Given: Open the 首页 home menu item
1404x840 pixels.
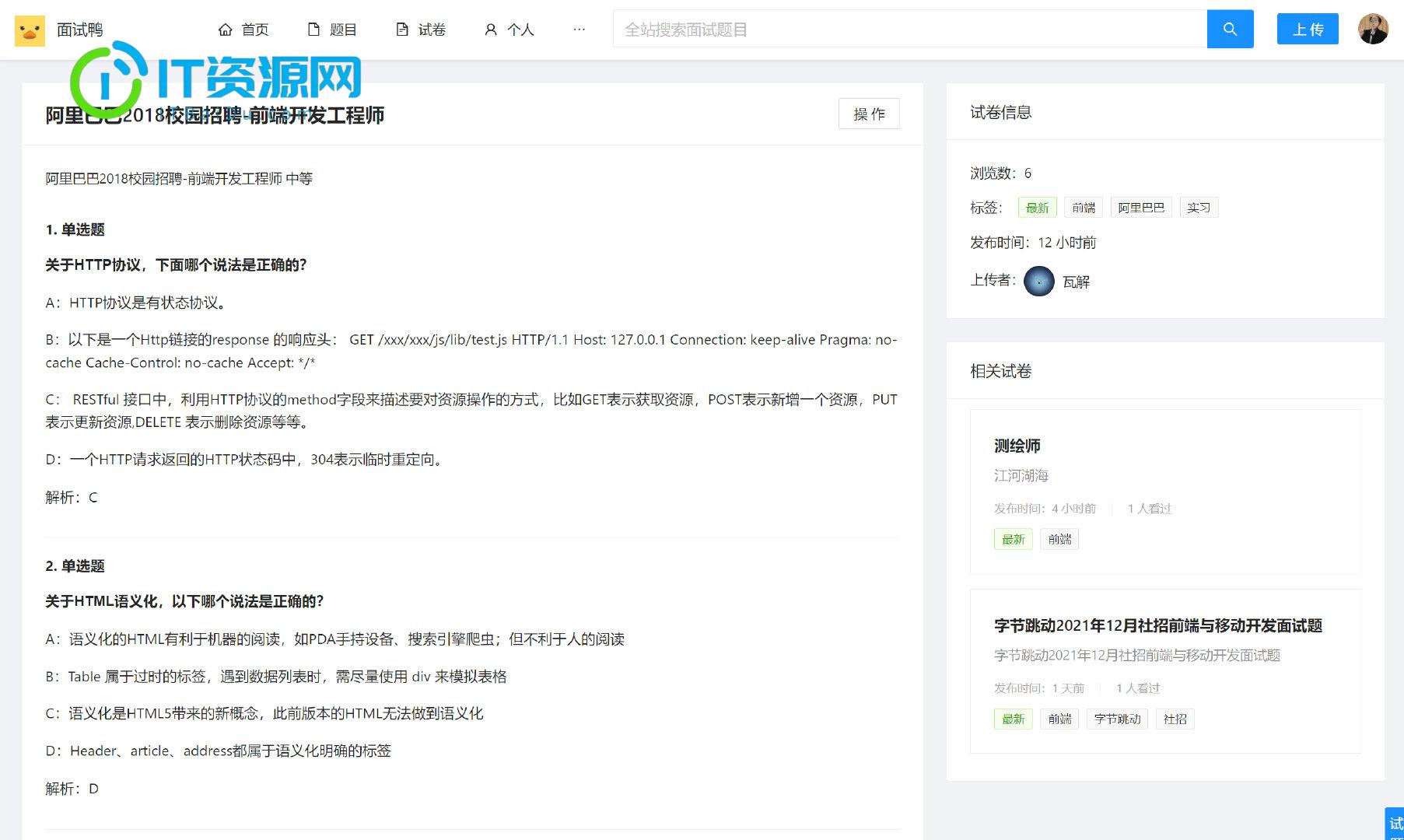Looking at the screenshot, I should click(243, 30).
